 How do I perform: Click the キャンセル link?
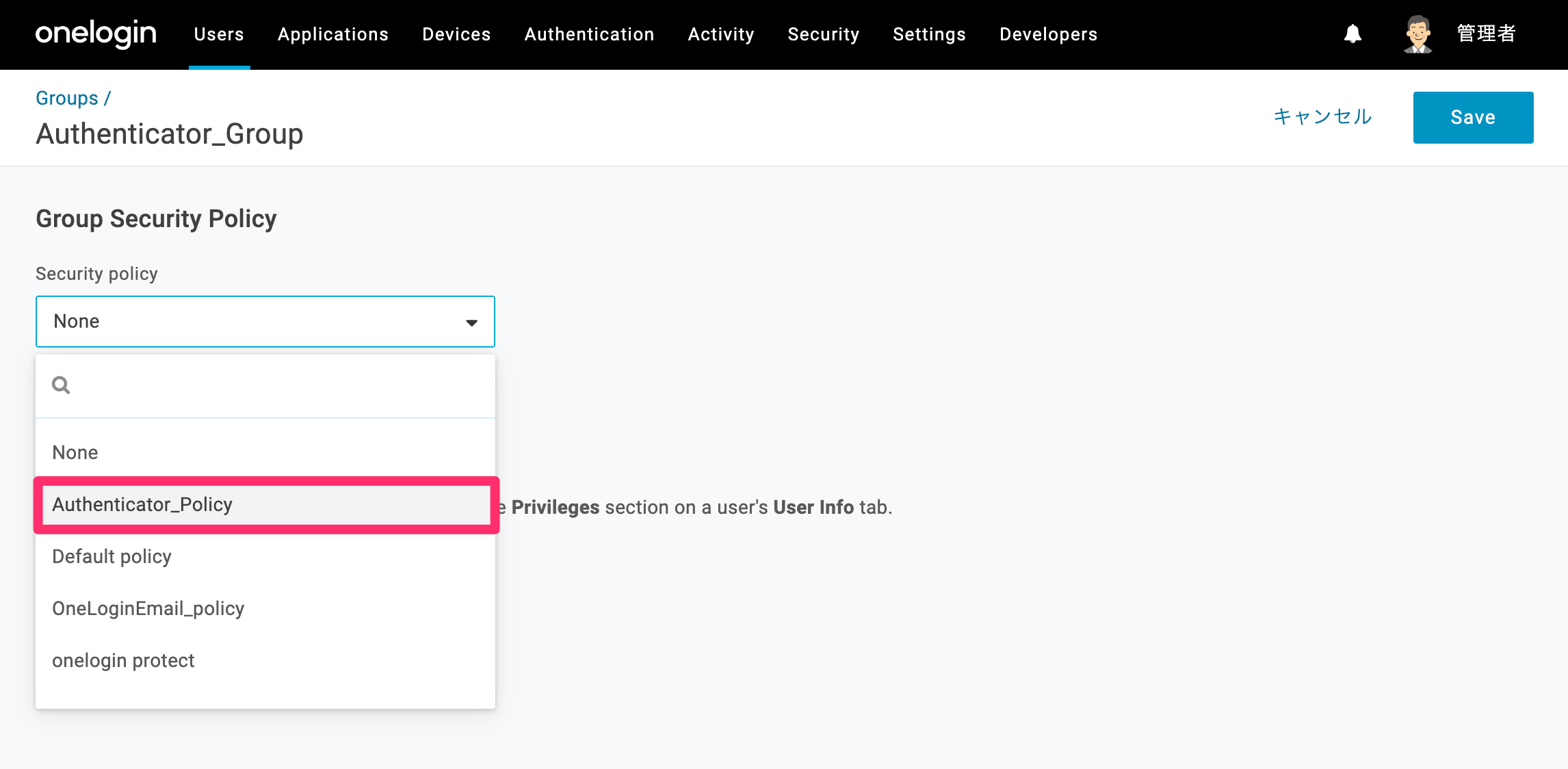click(x=1323, y=117)
